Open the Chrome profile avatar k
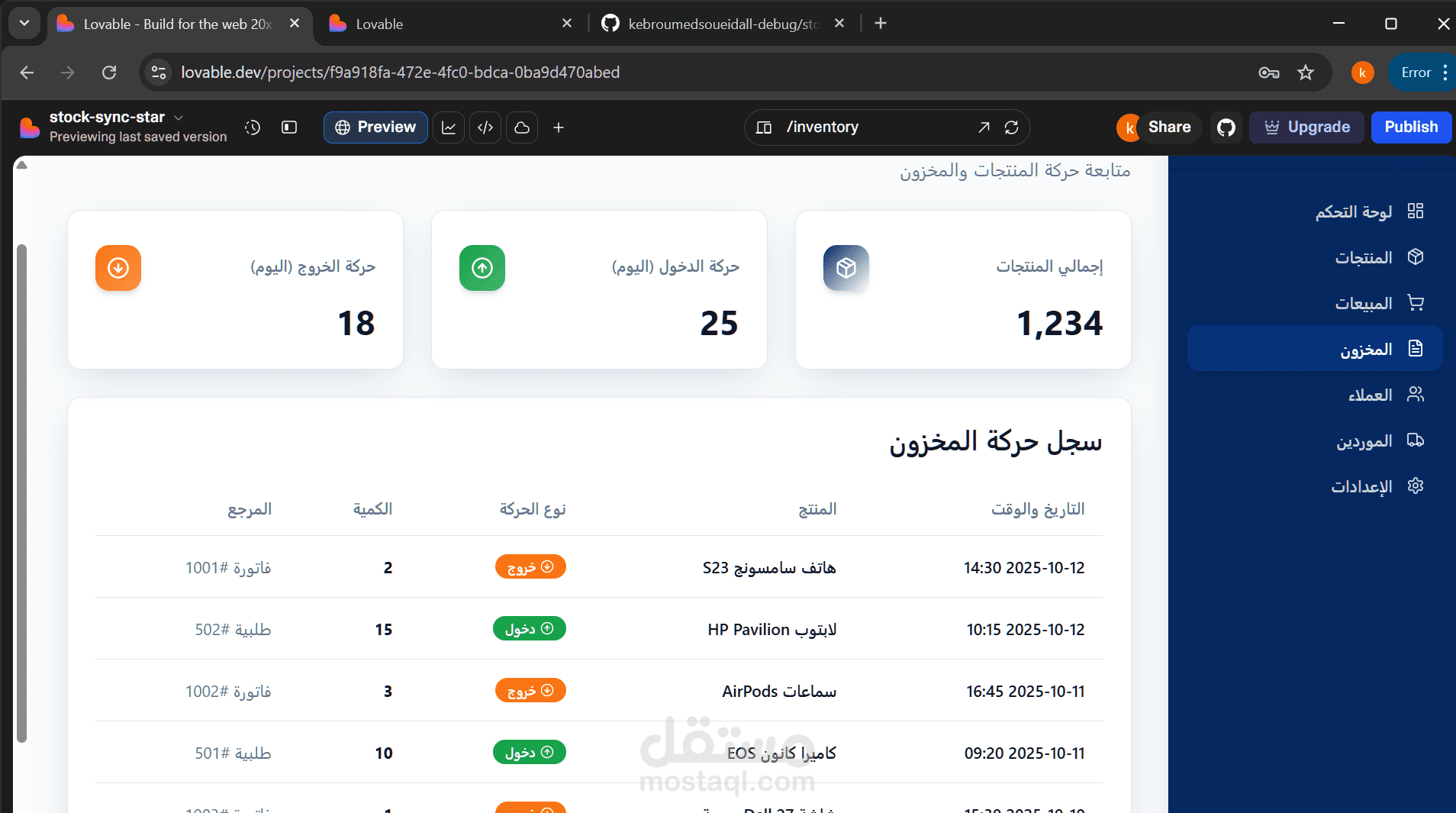The width and height of the screenshot is (1456, 813). [1362, 73]
